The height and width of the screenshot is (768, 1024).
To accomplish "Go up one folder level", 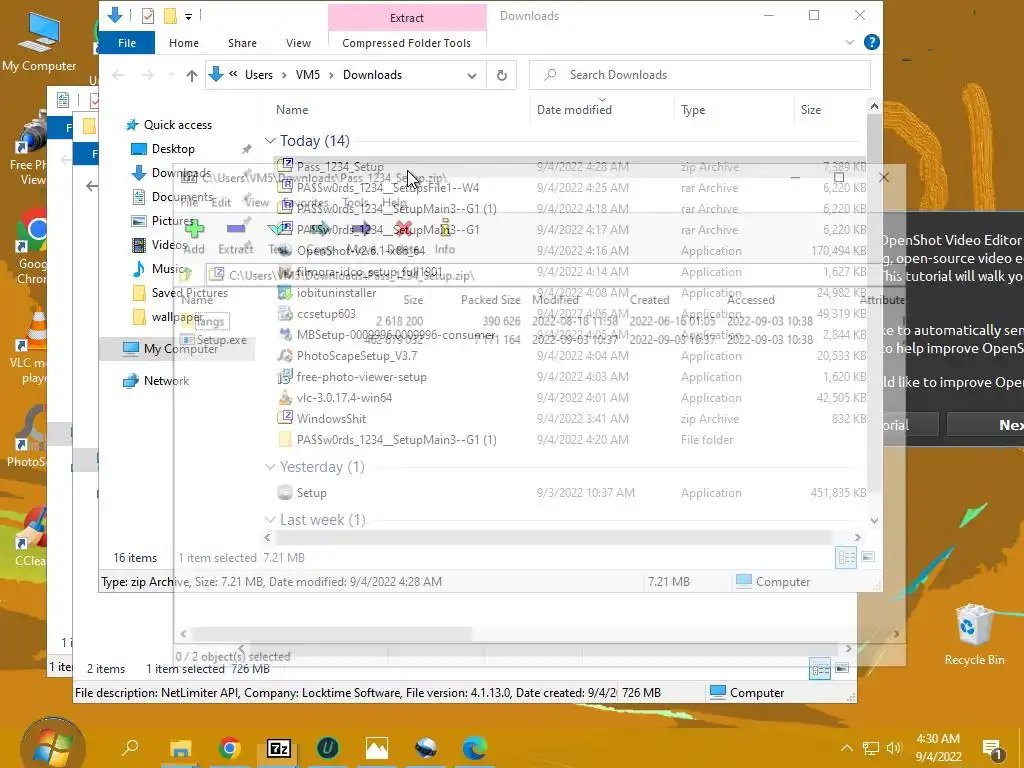I will tap(191, 75).
